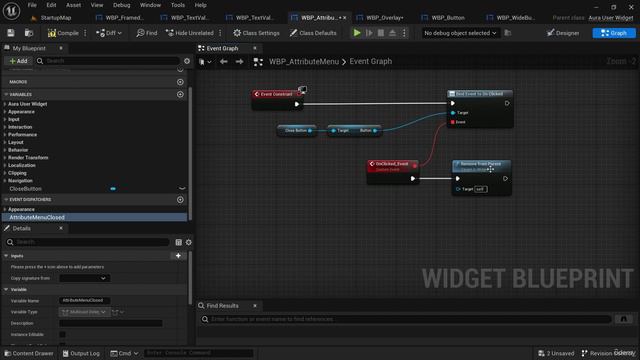Focus the Details panel search field
640x360 pixels.
pos(87,242)
